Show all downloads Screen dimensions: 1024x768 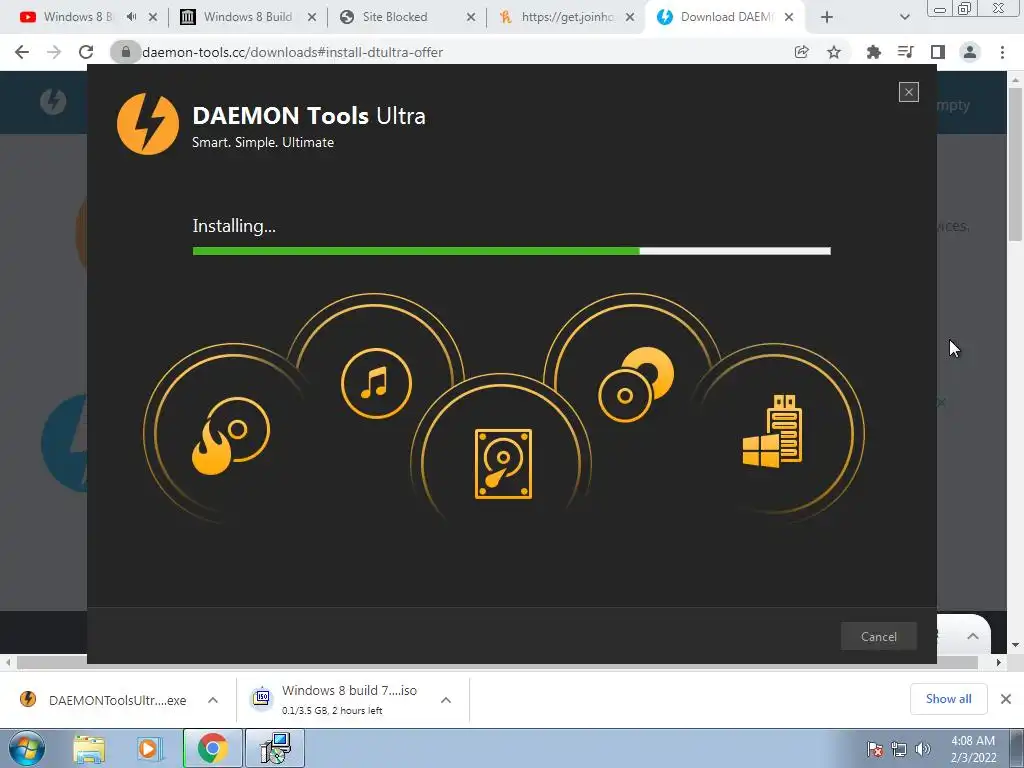[948, 699]
